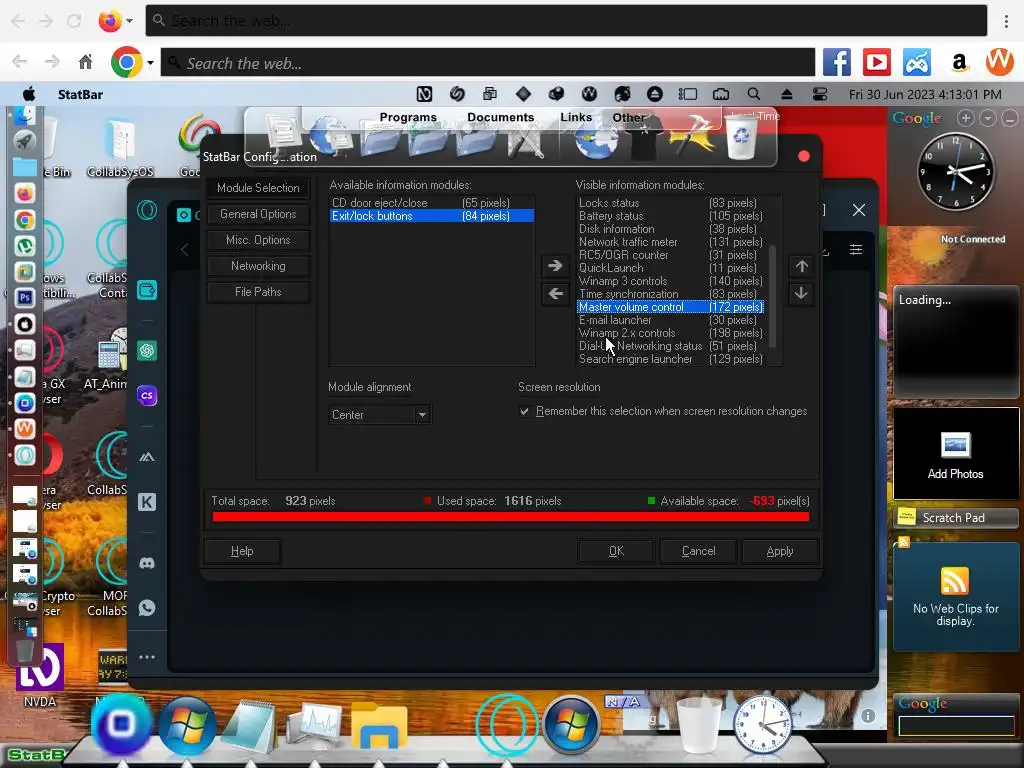Launch File Explorer from bottom dock
Image resolution: width=1024 pixels, height=768 pixels.
tap(379, 725)
